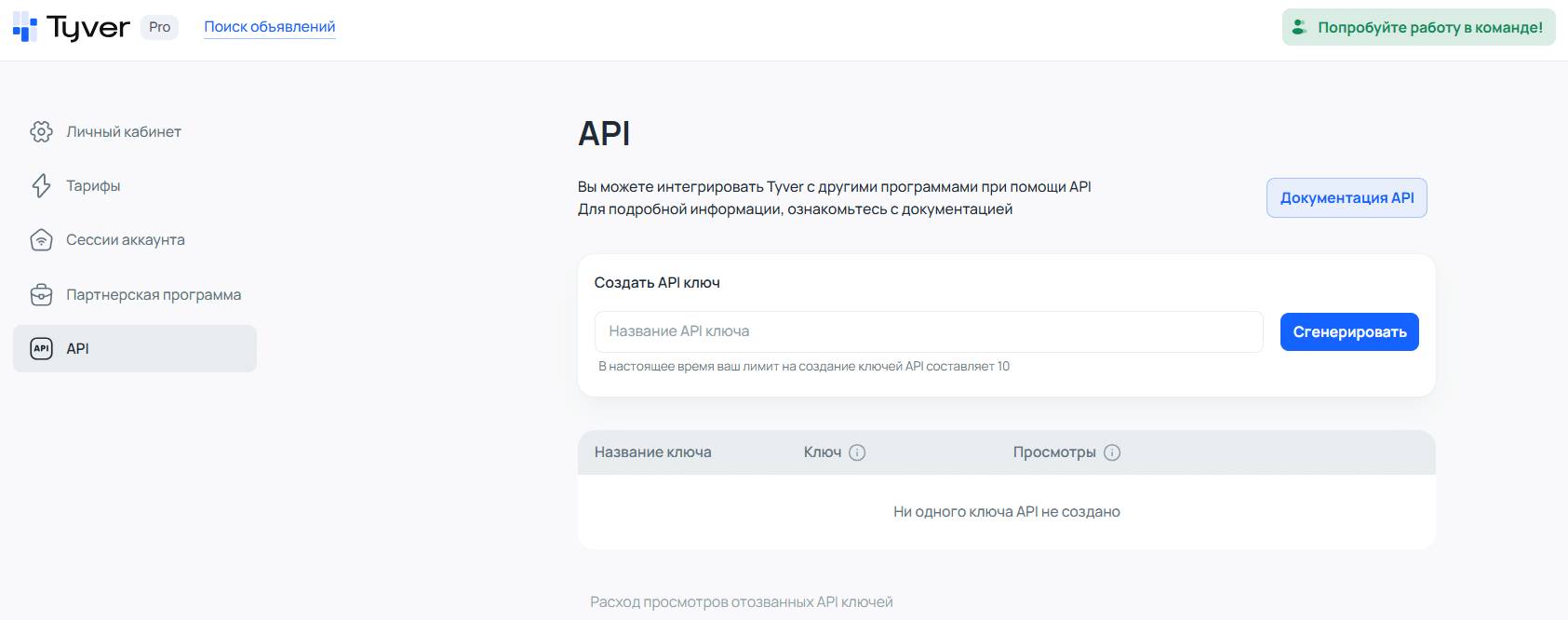Click the info icon next to Просмотры
The image size is (1568, 620).
pos(1112,452)
